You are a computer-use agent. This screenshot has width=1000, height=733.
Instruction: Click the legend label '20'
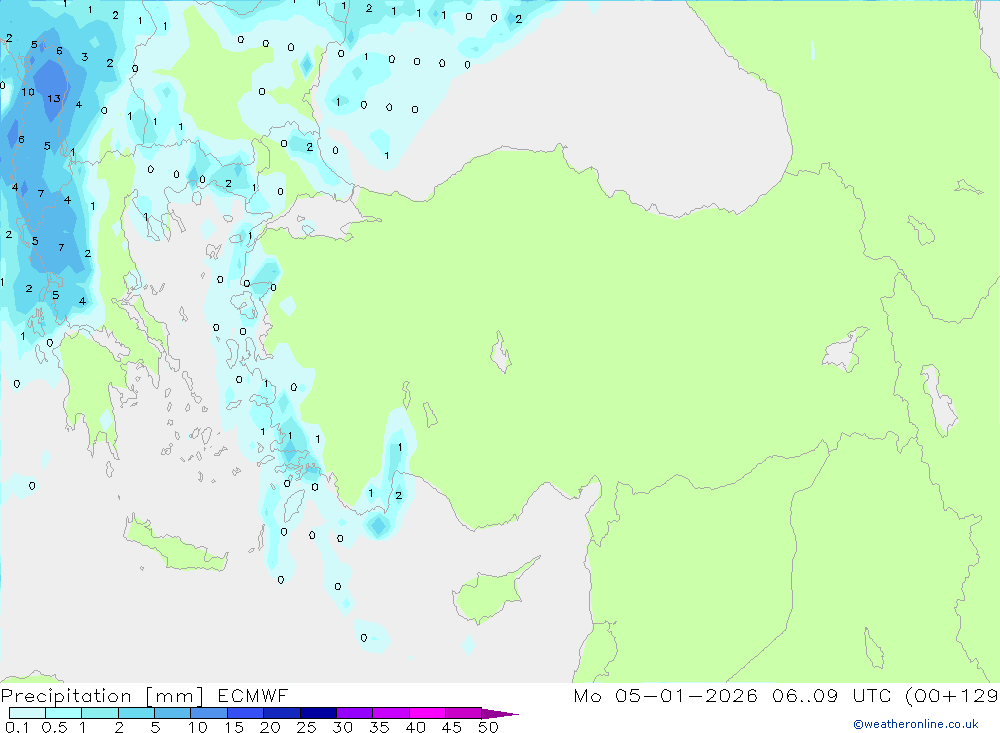point(270,727)
